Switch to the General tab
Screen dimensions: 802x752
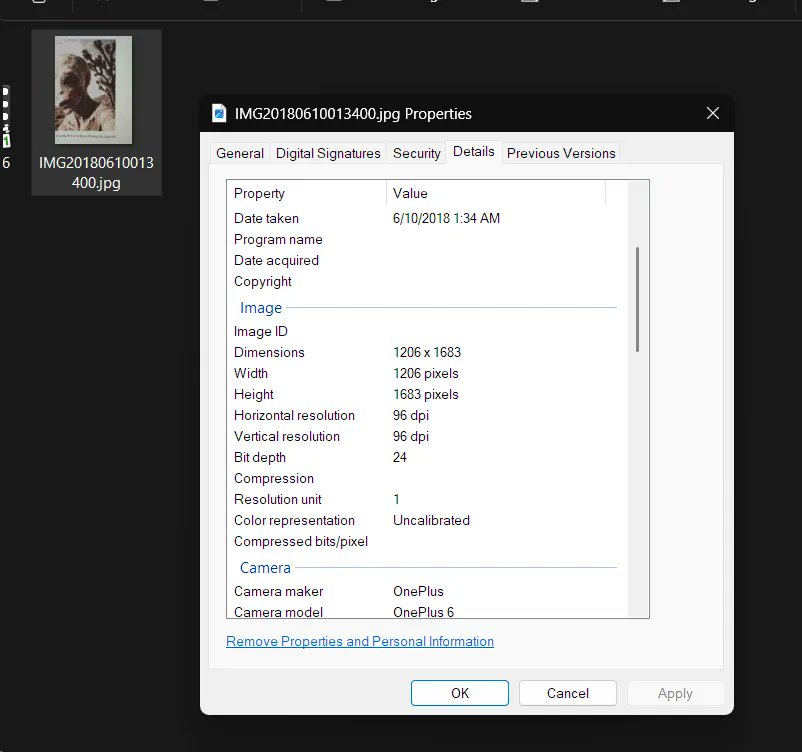(240, 153)
